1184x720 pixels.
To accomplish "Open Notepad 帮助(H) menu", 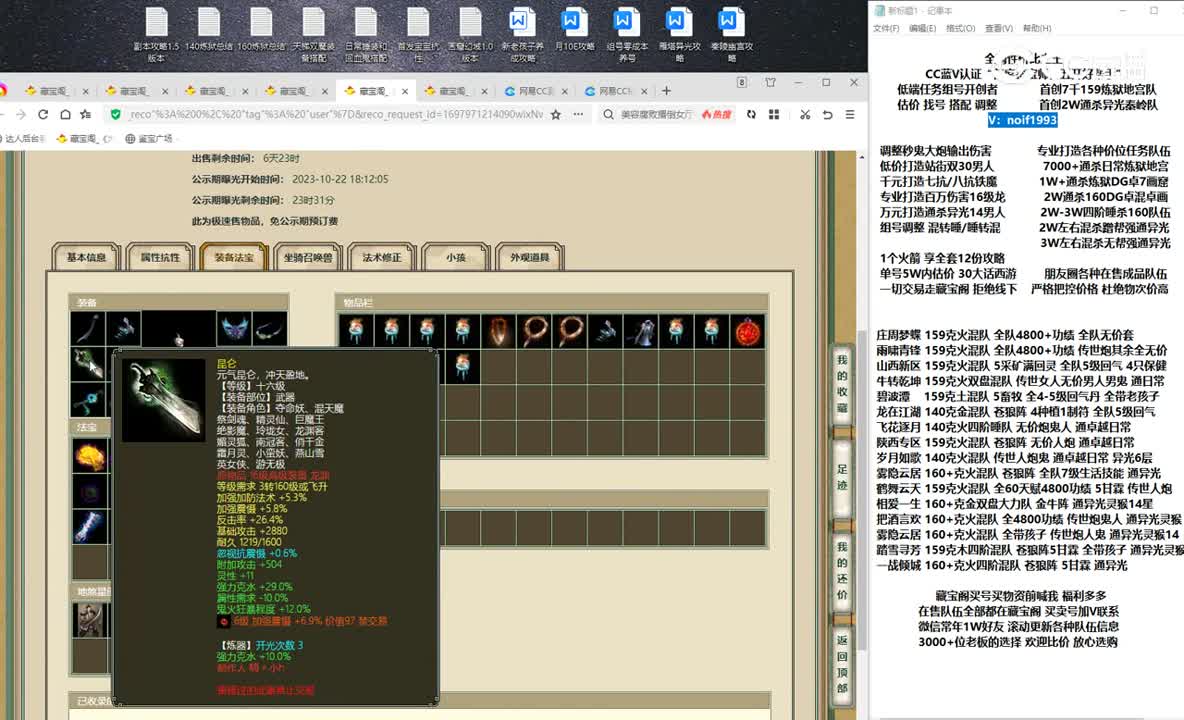I will coord(1037,28).
